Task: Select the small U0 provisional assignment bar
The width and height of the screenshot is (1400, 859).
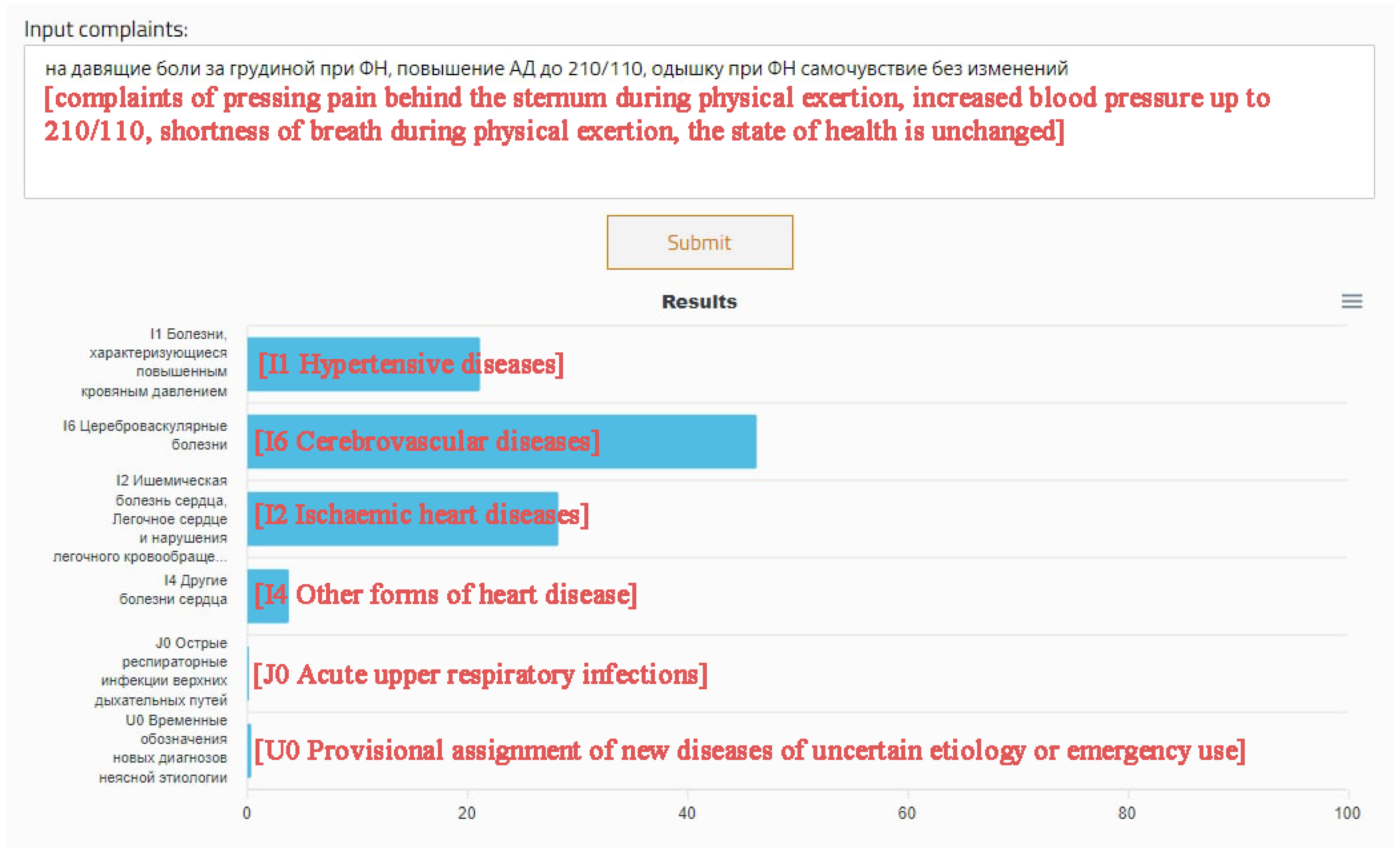Action: [x=250, y=750]
